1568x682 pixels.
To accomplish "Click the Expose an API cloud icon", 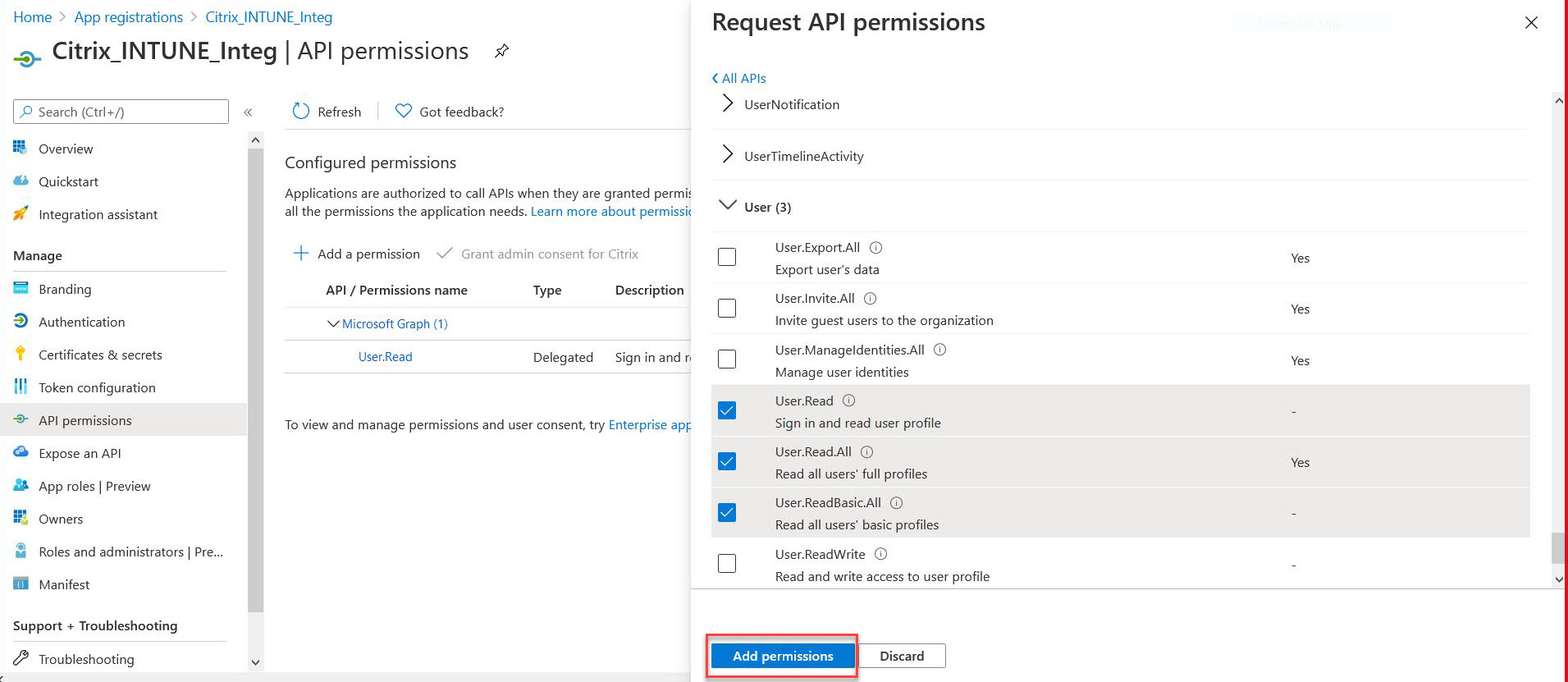I will [x=21, y=452].
